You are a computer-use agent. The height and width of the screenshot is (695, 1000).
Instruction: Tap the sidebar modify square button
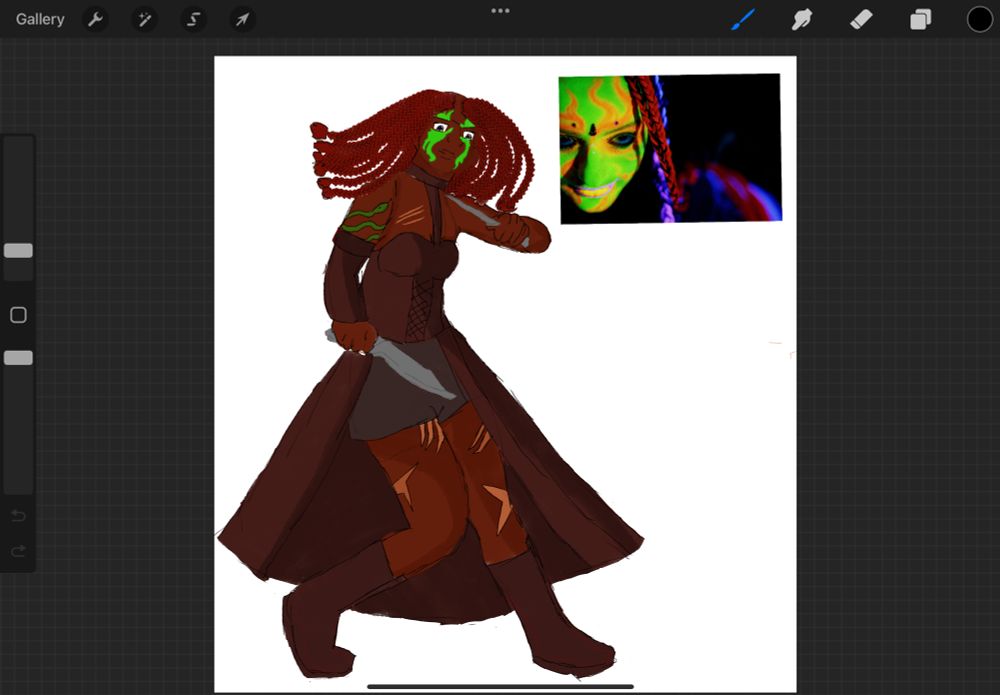[17, 314]
